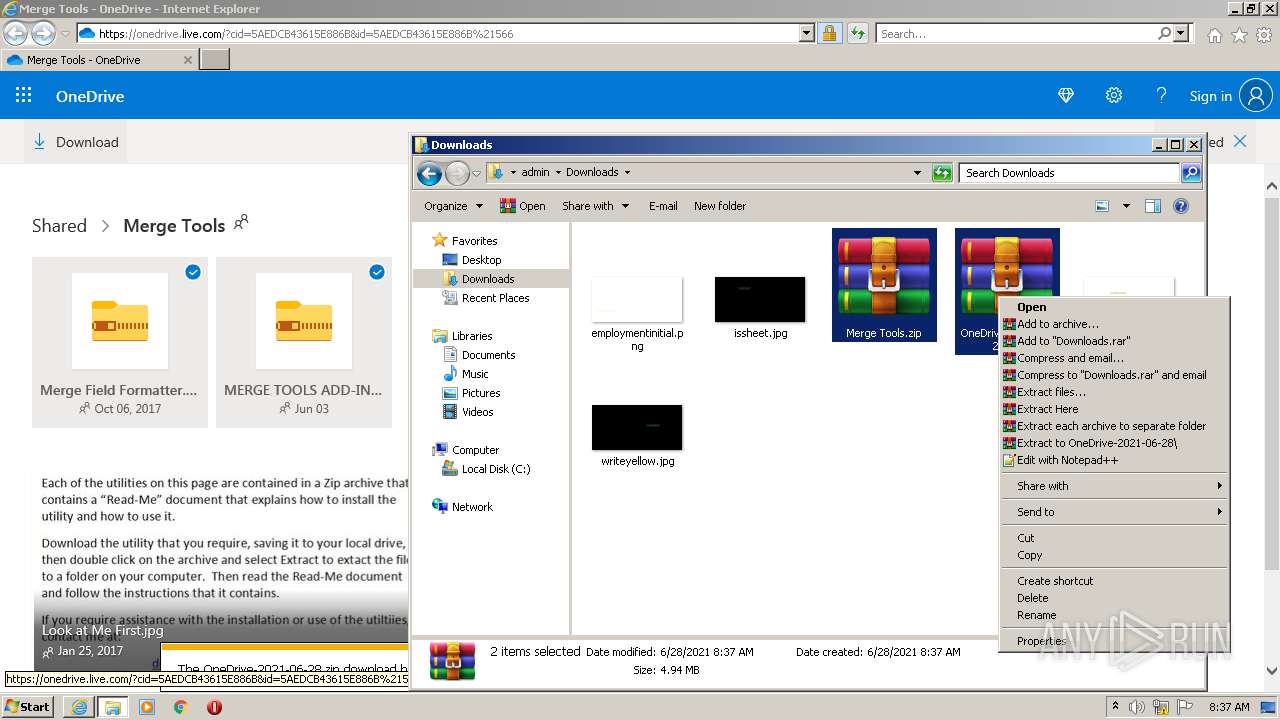
Task: Click E-mail in Explorer toolbar
Action: 663,206
